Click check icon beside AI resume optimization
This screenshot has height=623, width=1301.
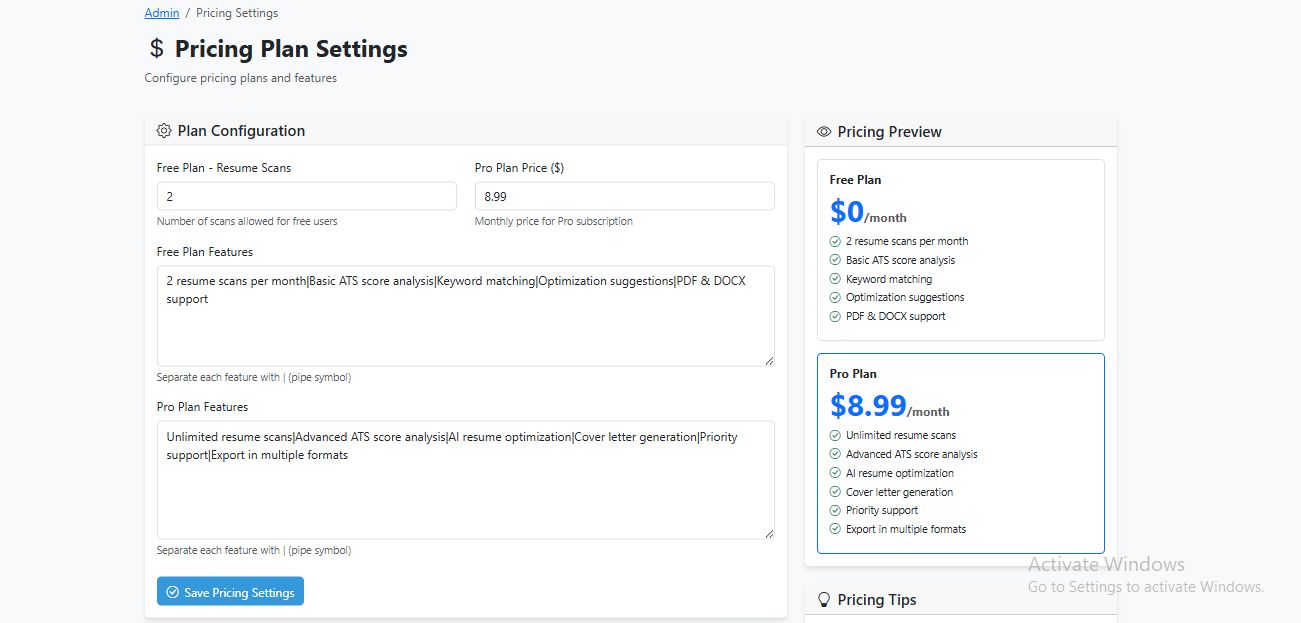[x=835, y=473]
